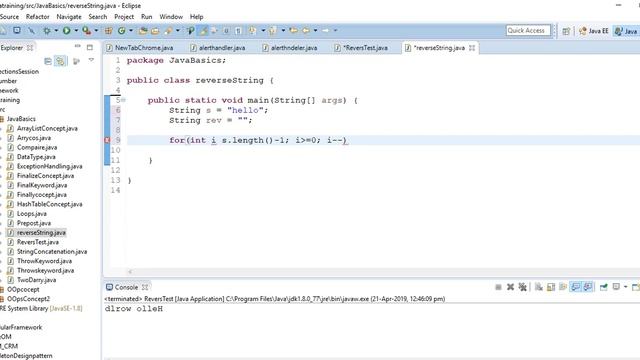Open the Help menu
The image size is (640, 360).
[x=196, y=17]
